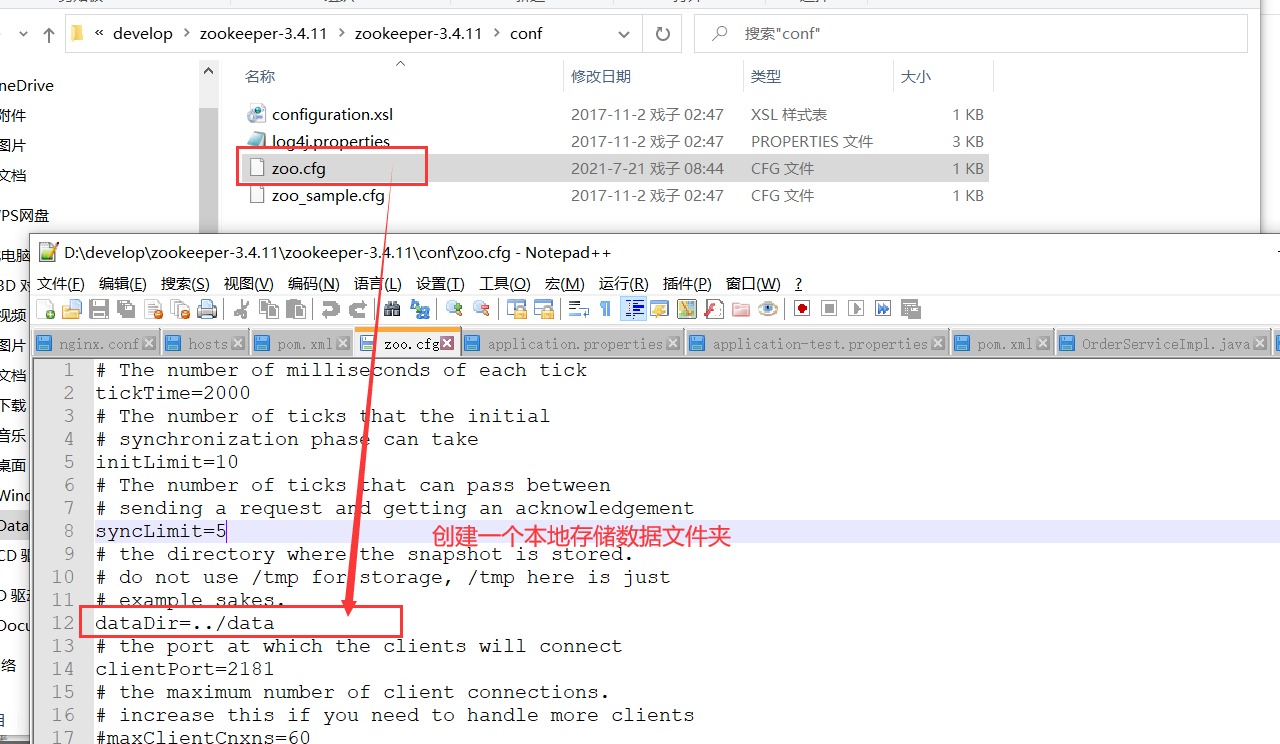The height and width of the screenshot is (744, 1280).
Task: Open the 设置(T) menu
Action: pos(440,284)
